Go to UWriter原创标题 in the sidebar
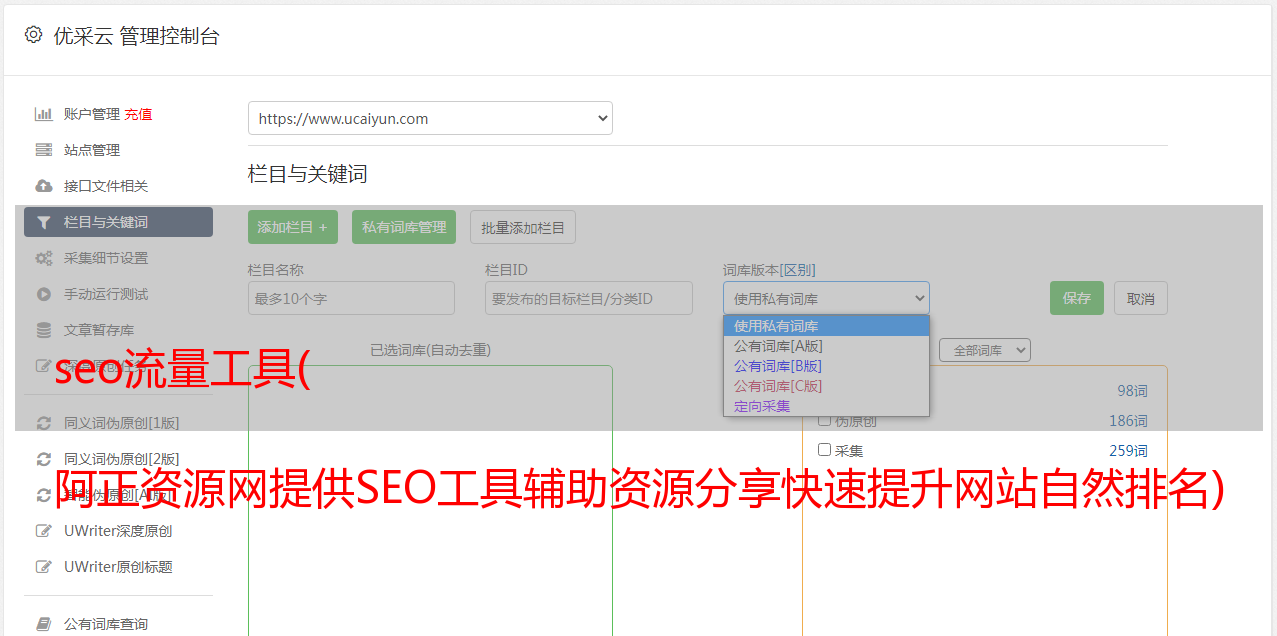This screenshot has width=1277, height=636. tap(118, 567)
